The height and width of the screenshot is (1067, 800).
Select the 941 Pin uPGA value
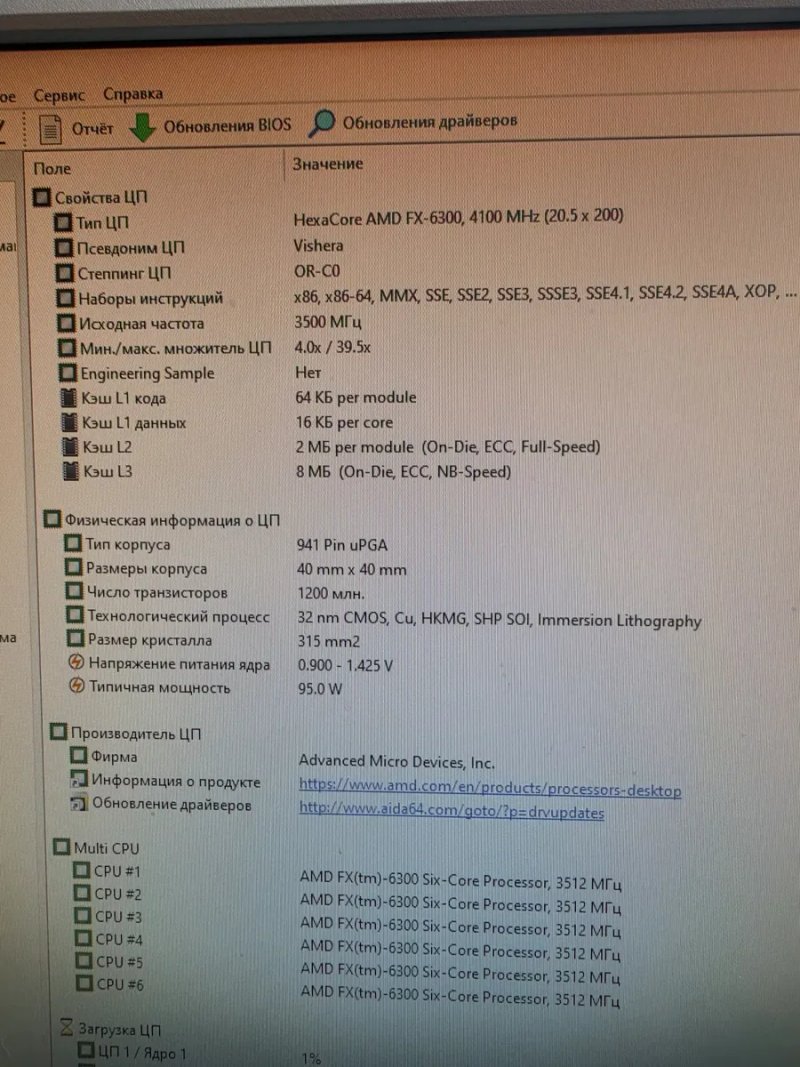click(342, 544)
